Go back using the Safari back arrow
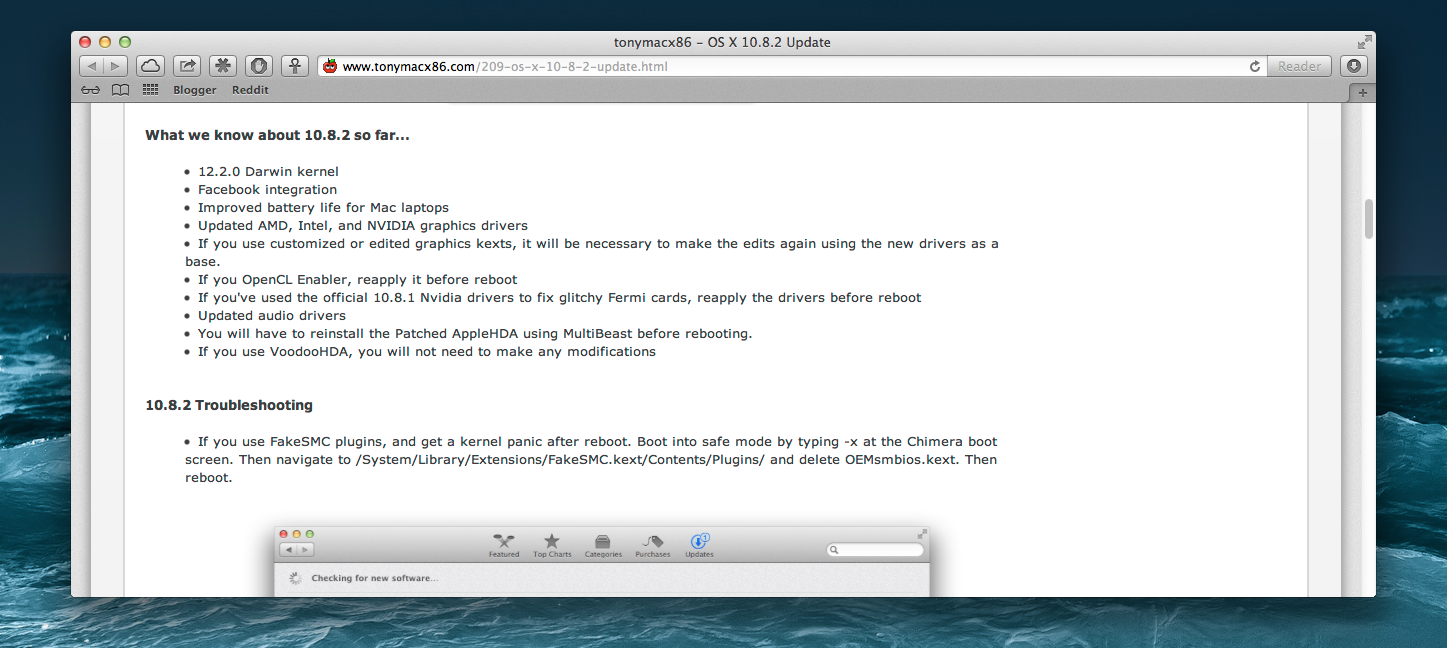 click(x=92, y=66)
